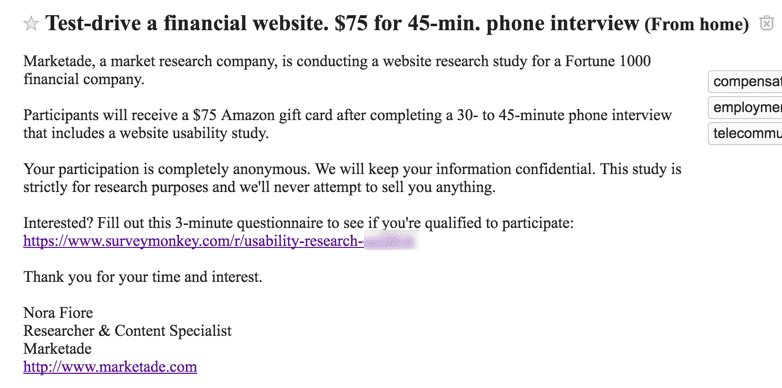Click the 'Thank you for your time' sentence
This screenshot has width=782, height=388.
[x=143, y=276]
